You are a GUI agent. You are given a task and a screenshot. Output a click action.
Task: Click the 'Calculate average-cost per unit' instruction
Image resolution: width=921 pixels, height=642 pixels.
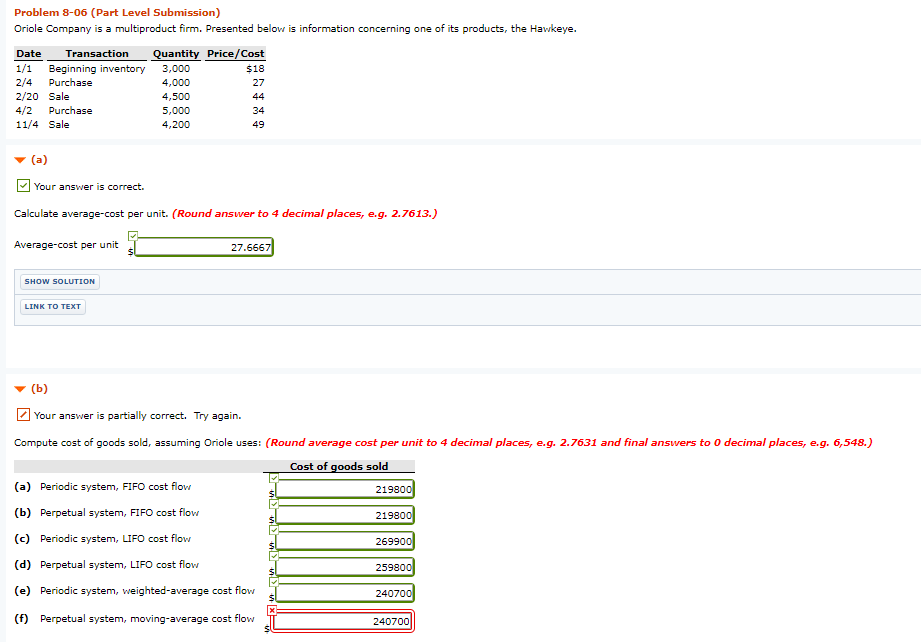coord(91,214)
